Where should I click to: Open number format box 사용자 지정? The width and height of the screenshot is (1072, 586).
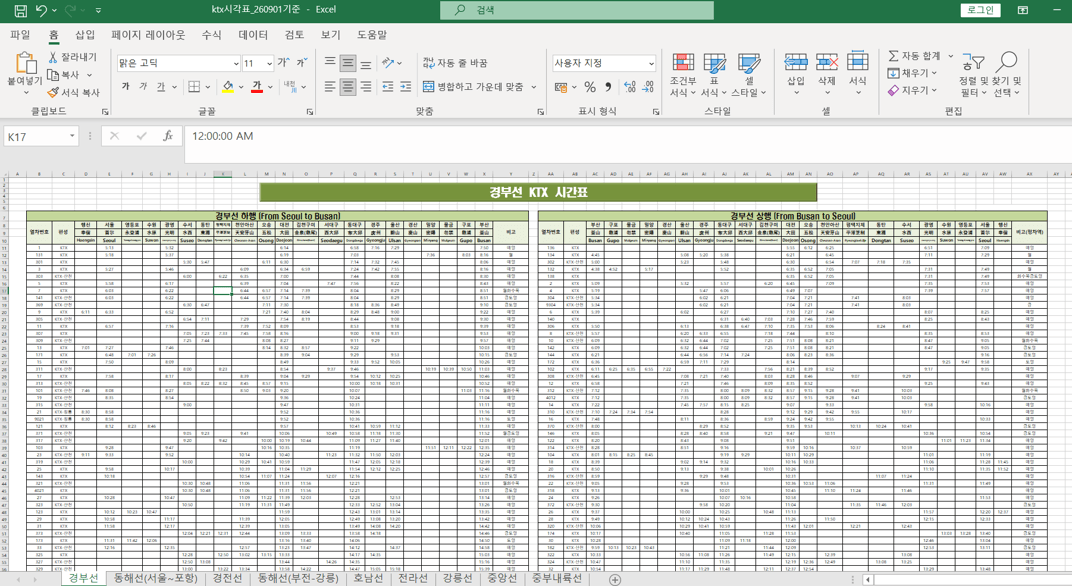(604, 63)
